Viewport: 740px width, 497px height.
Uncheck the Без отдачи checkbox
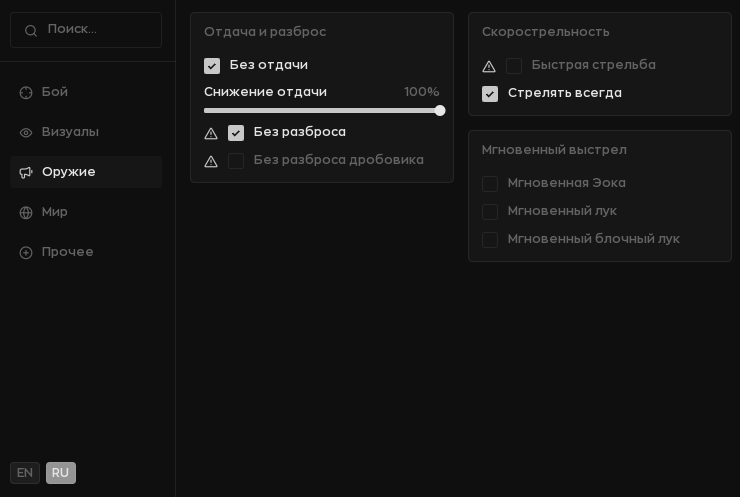pyautogui.click(x=212, y=66)
